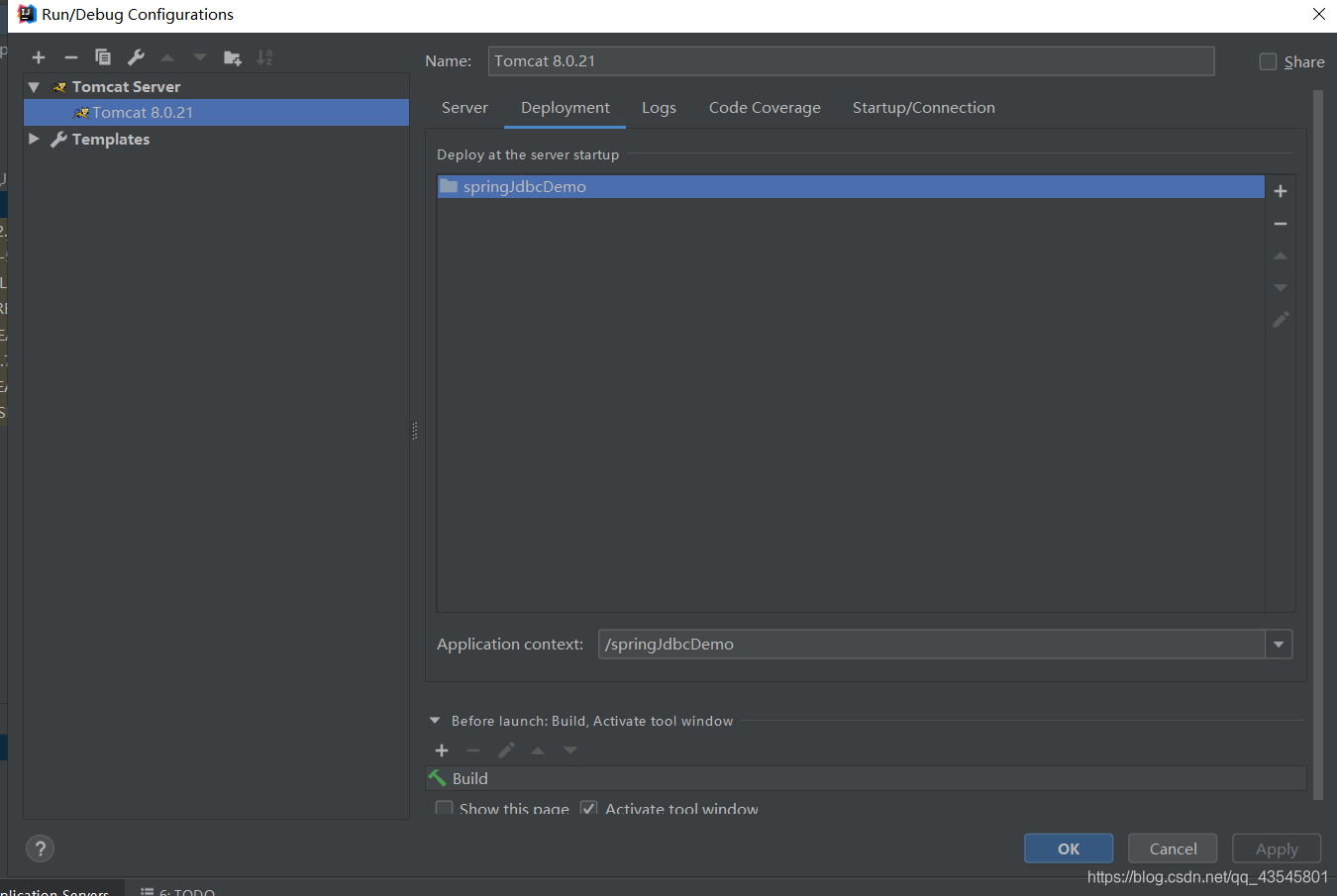1337x896 pixels.
Task: Edit deployment artifact pencil icon
Action: tap(1281, 320)
